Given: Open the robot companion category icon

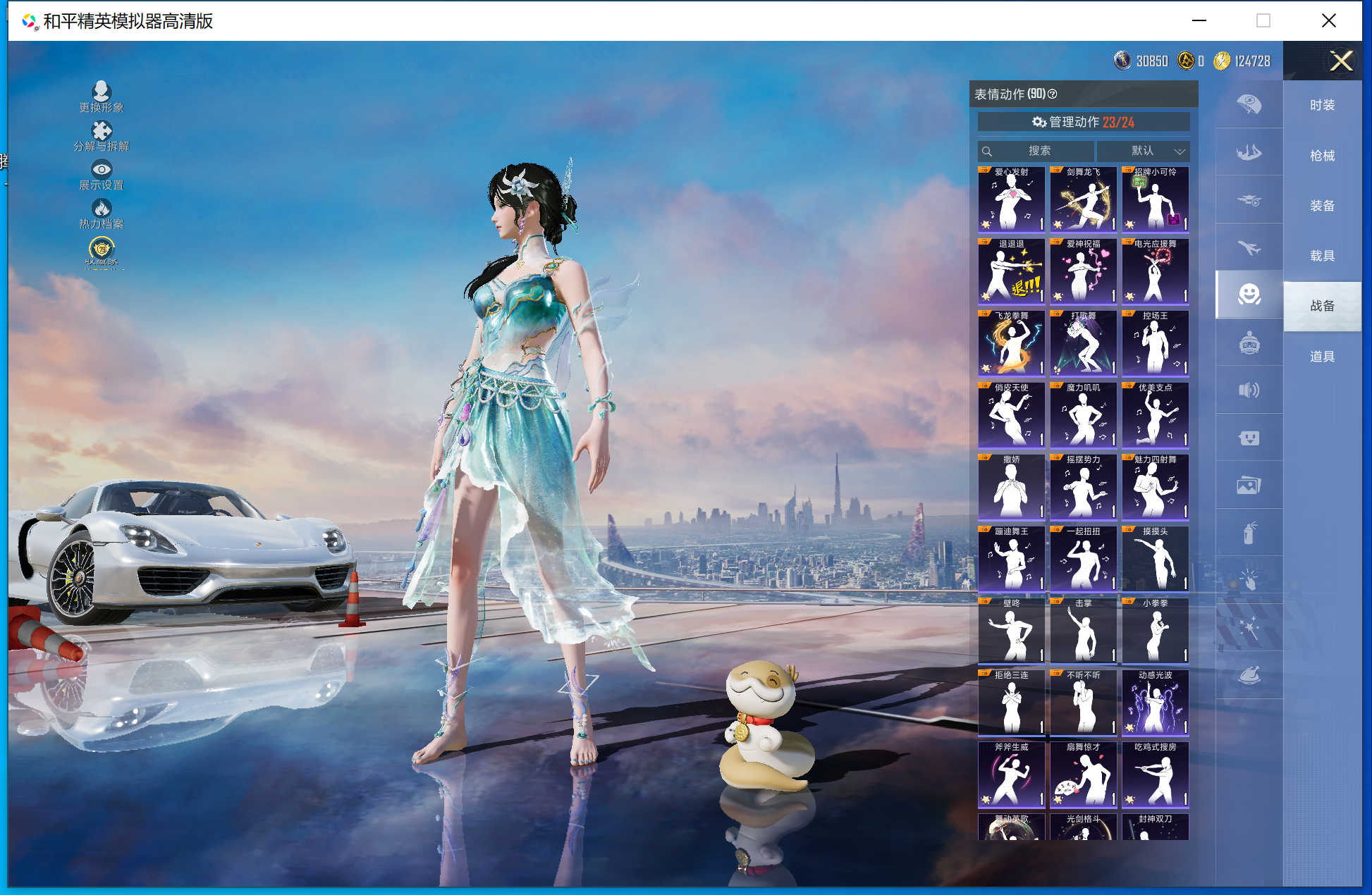Looking at the screenshot, I should [x=1249, y=343].
